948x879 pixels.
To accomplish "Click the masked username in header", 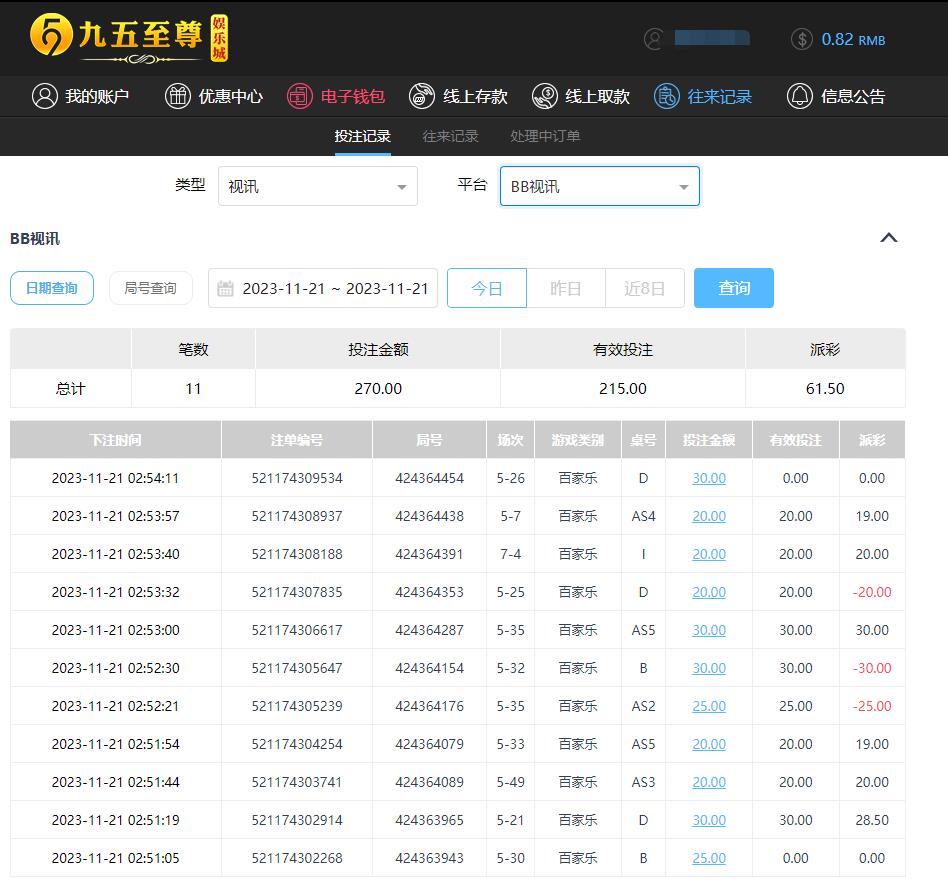I will click(712, 38).
